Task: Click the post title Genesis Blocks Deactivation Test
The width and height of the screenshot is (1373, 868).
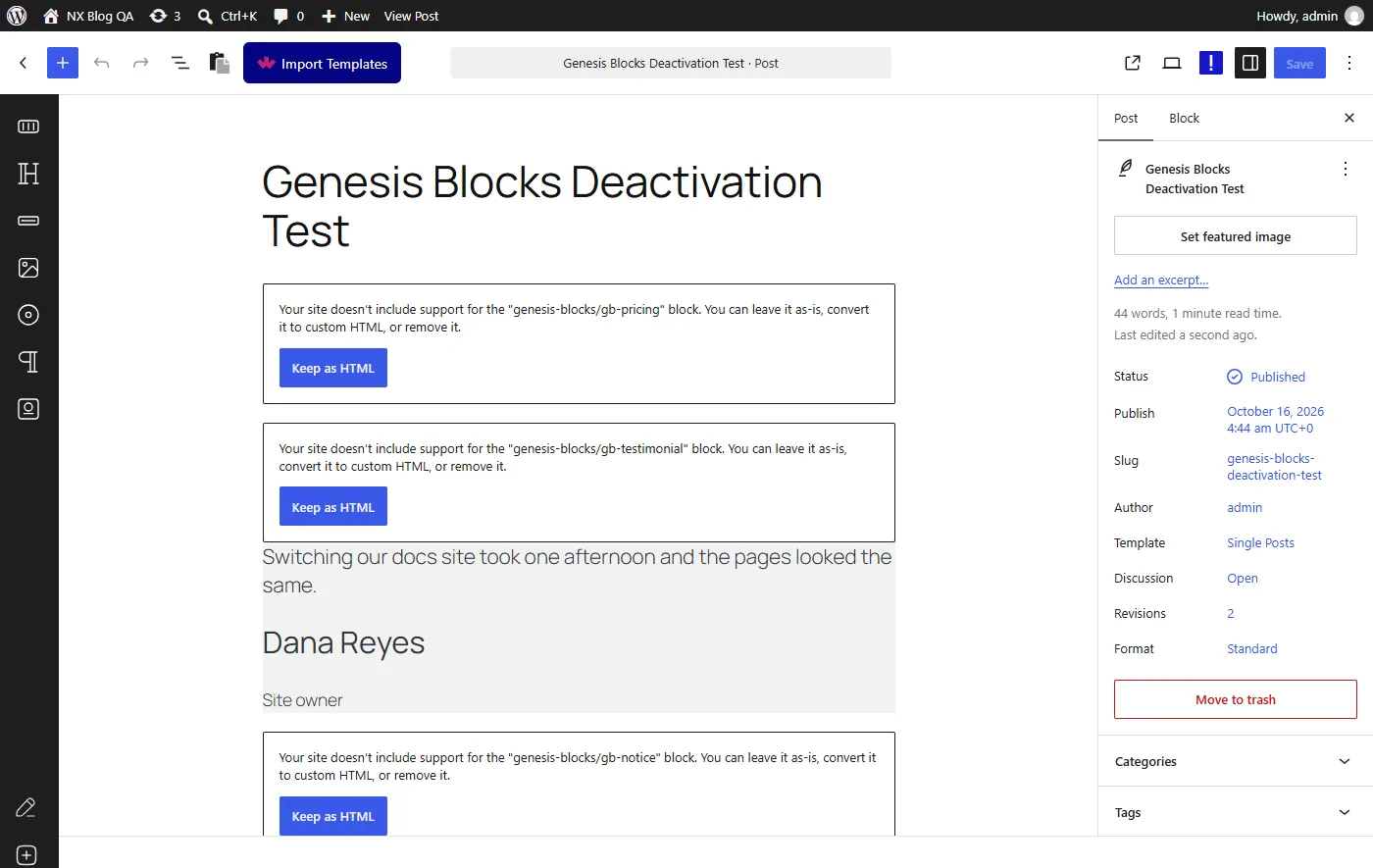Action: coord(542,206)
